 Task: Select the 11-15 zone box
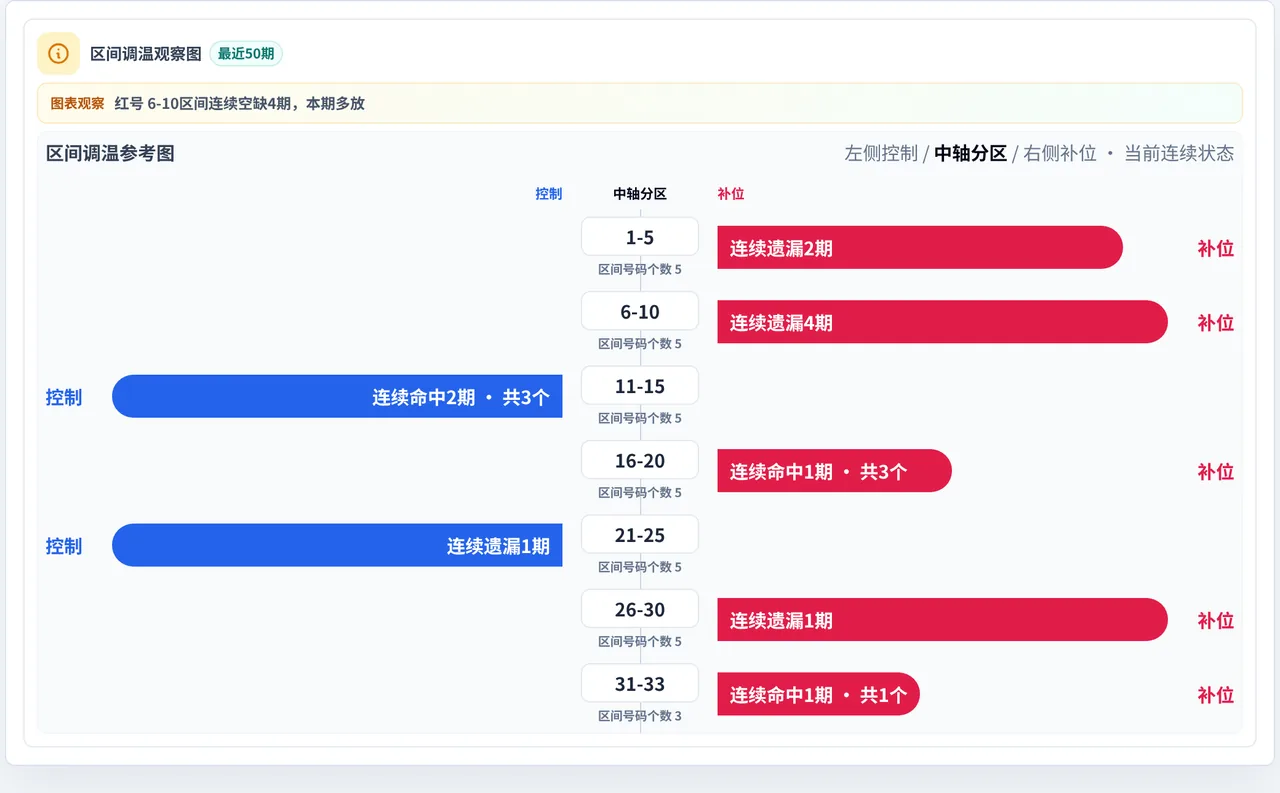pos(640,386)
